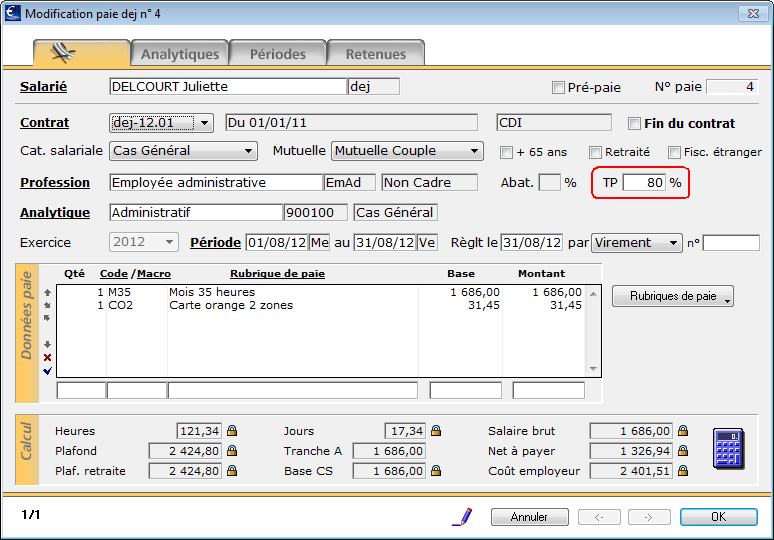Check the Fin du contrat checkbox
Viewport: 774px width, 540px height.
coord(634,123)
